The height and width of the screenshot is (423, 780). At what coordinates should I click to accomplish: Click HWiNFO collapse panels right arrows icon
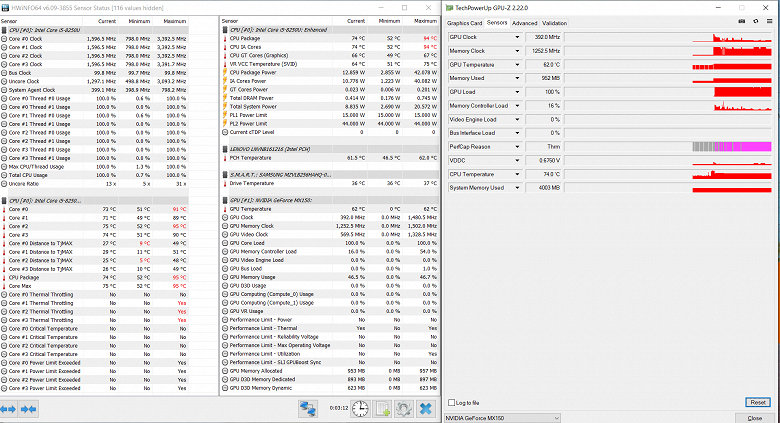(x=28, y=409)
